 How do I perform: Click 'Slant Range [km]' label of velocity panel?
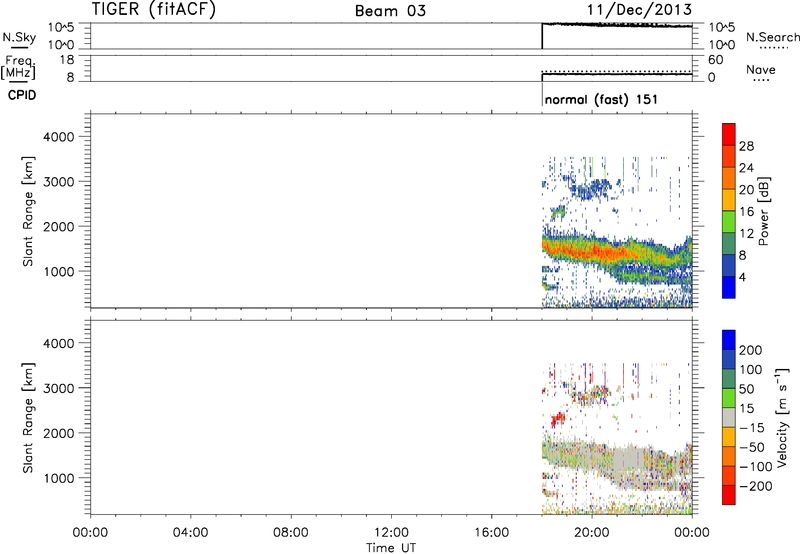[28, 418]
